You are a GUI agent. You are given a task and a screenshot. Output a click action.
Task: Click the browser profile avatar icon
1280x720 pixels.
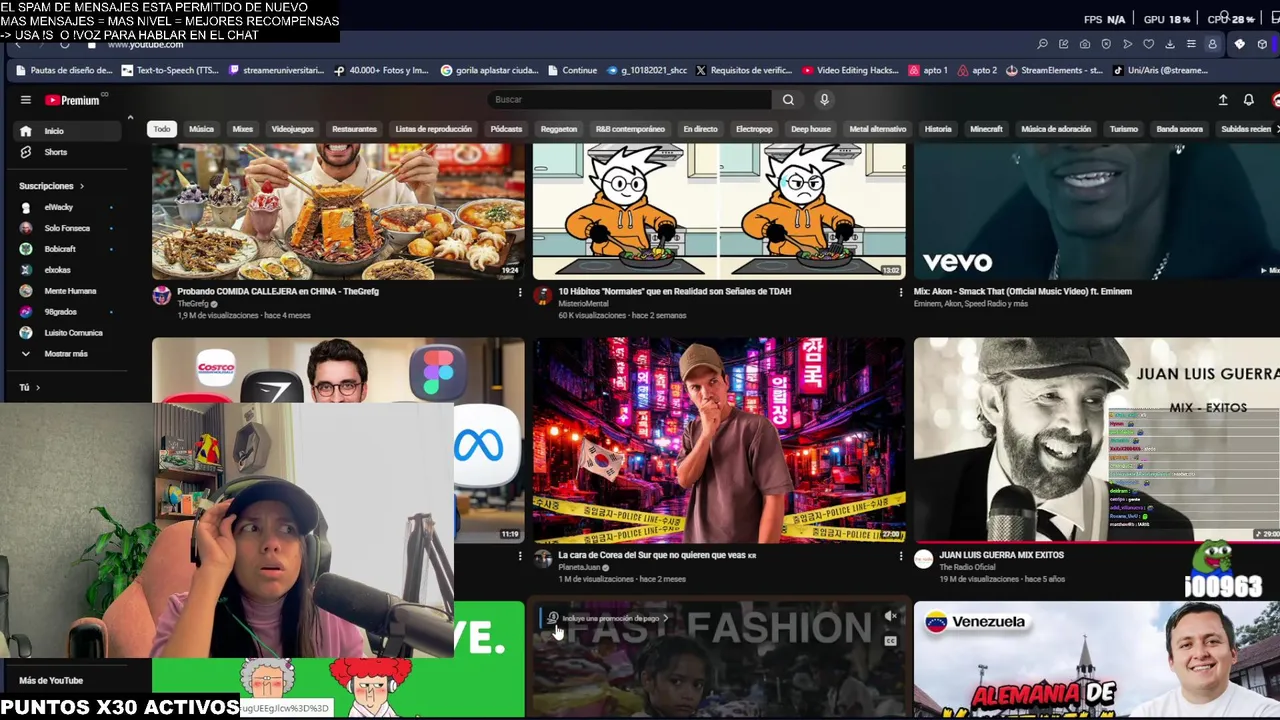point(1212,44)
